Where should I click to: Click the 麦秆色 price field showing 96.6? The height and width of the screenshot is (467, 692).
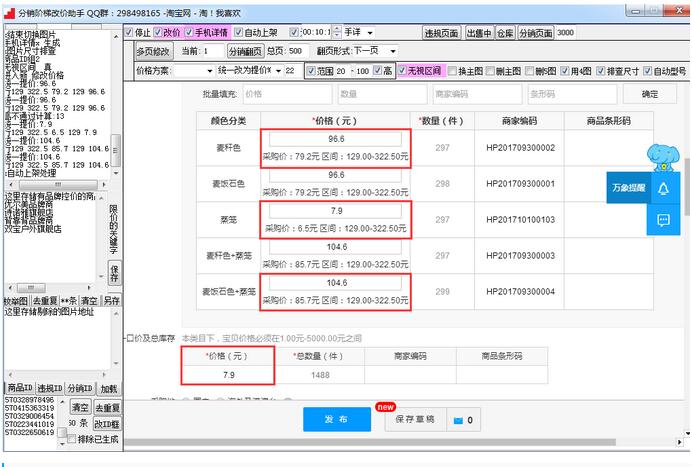(336, 139)
